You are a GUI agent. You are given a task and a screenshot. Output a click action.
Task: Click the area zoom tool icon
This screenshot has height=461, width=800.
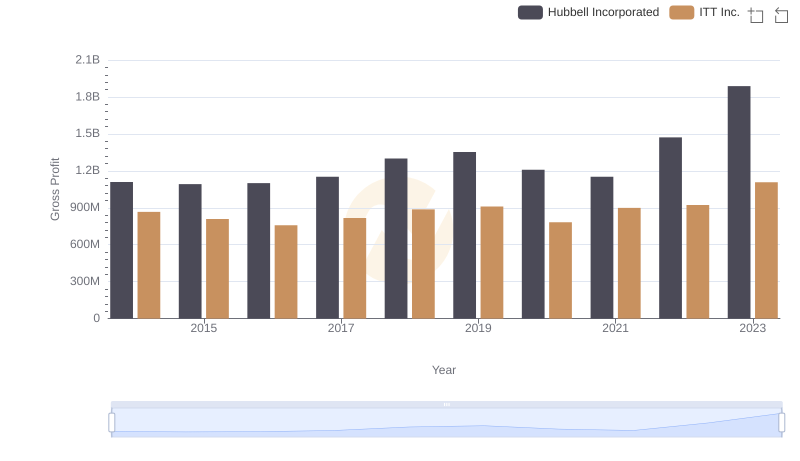click(x=756, y=15)
